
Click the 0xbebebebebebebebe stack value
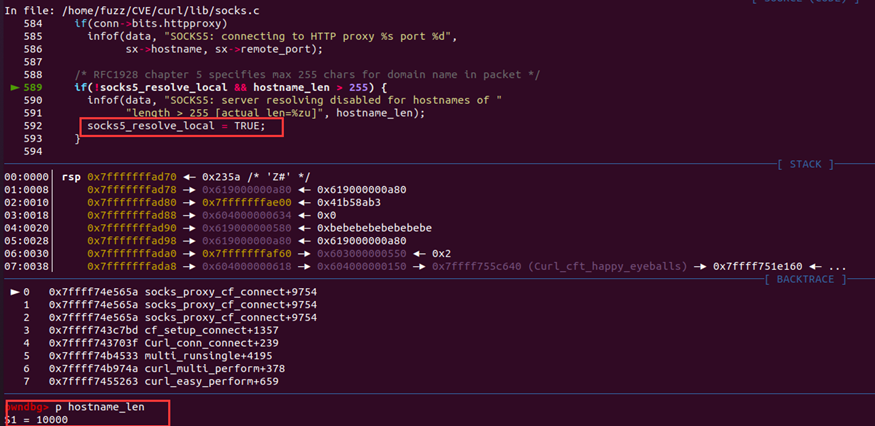coord(373,228)
